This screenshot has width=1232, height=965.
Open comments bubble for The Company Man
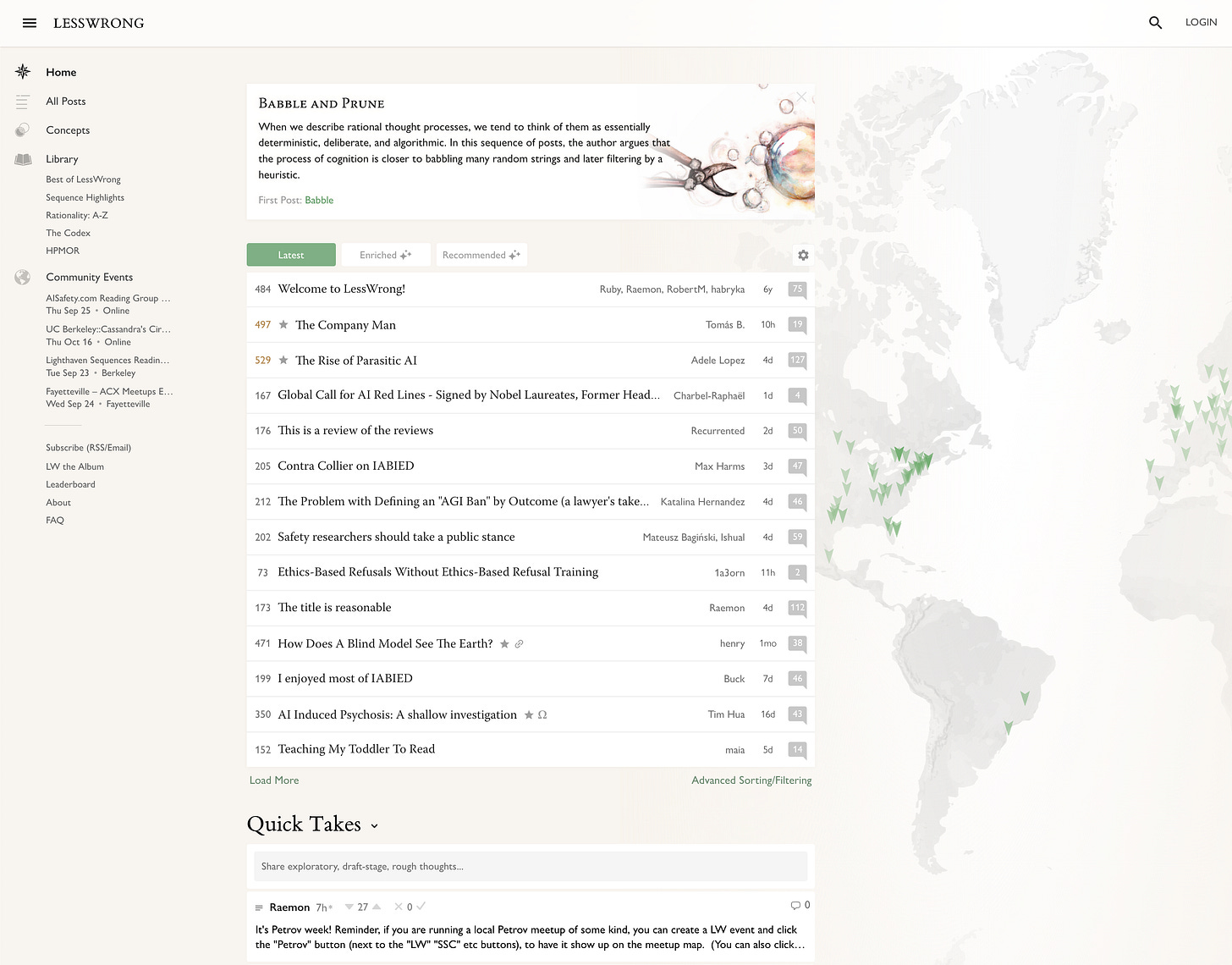tap(797, 325)
